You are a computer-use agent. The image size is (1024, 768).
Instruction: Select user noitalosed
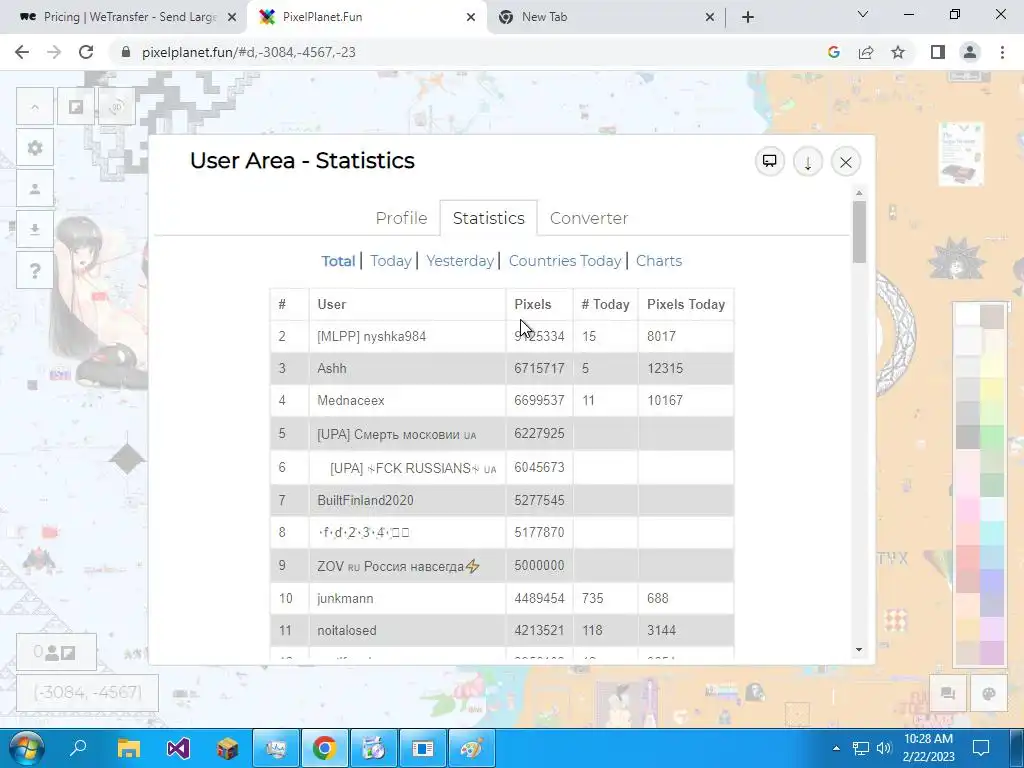coord(347,630)
